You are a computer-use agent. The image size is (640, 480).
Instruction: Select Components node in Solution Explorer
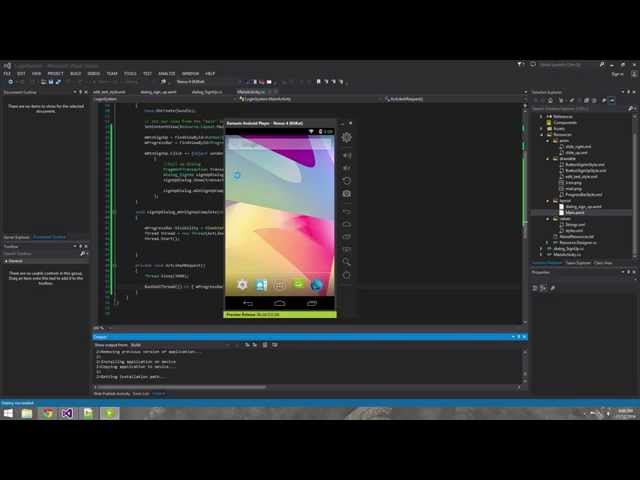coord(565,123)
